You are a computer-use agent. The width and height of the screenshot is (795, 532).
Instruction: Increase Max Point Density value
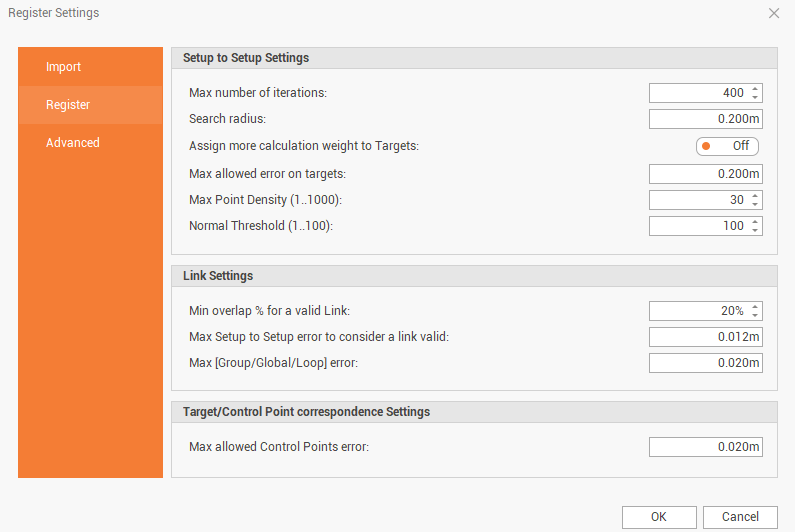click(755, 196)
